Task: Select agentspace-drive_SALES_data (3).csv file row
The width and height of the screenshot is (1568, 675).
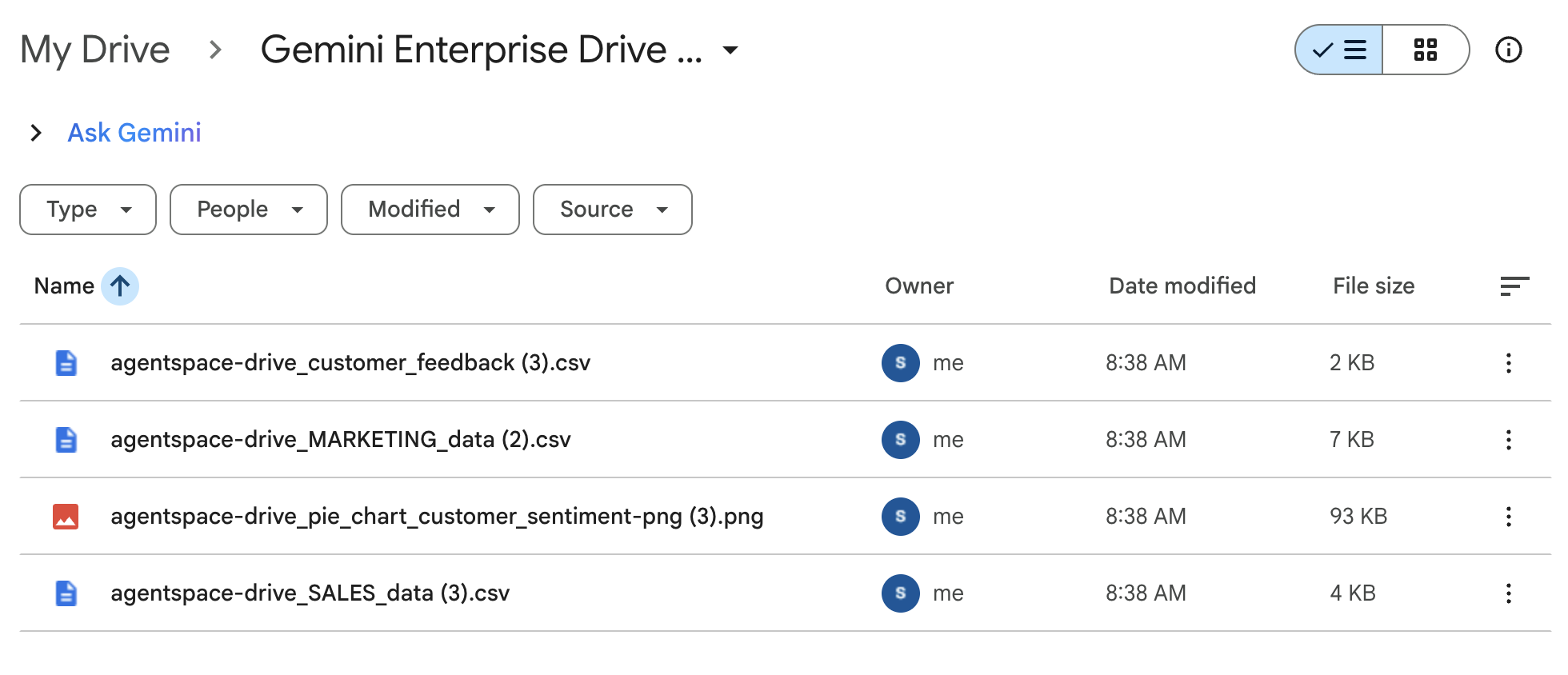Action: click(x=310, y=593)
